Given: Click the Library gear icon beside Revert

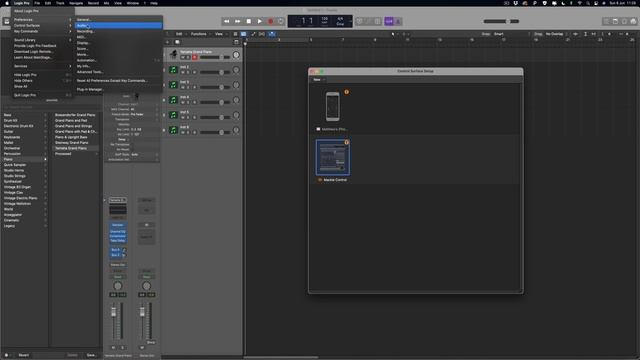Looking at the screenshot, I should point(6,355).
